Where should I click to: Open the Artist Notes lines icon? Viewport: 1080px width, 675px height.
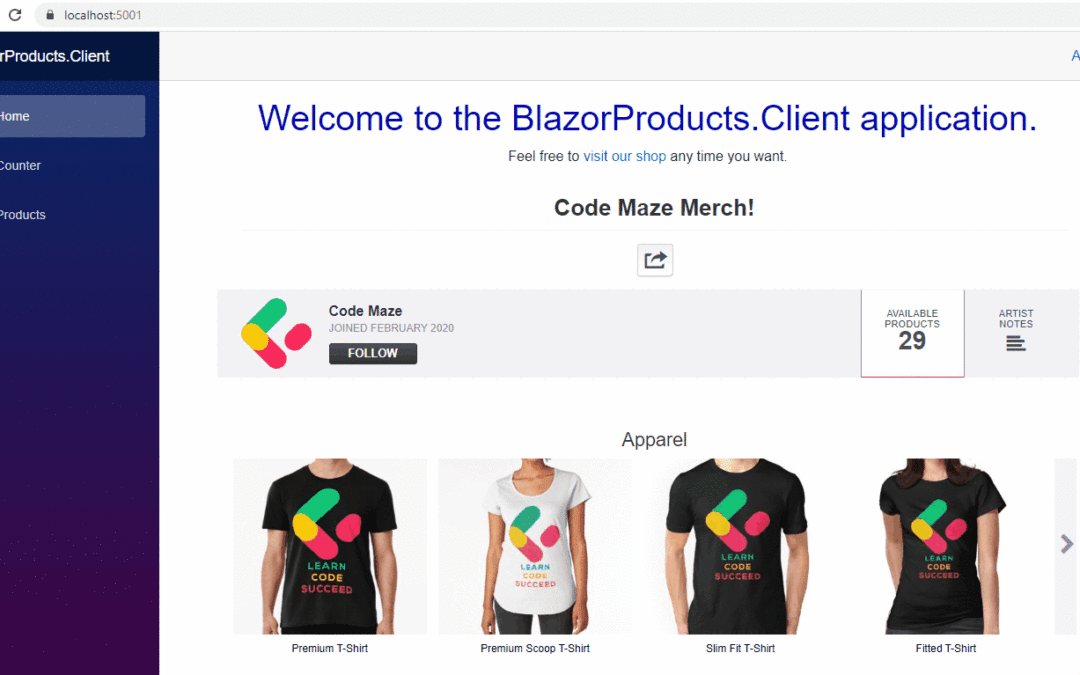tap(1015, 343)
